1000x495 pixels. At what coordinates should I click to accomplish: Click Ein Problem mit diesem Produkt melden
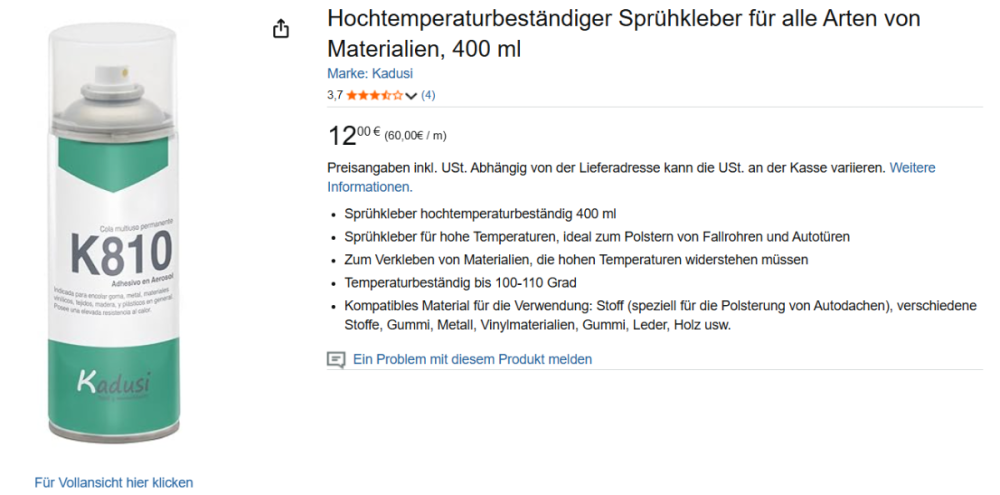click(x=472, y=359)
